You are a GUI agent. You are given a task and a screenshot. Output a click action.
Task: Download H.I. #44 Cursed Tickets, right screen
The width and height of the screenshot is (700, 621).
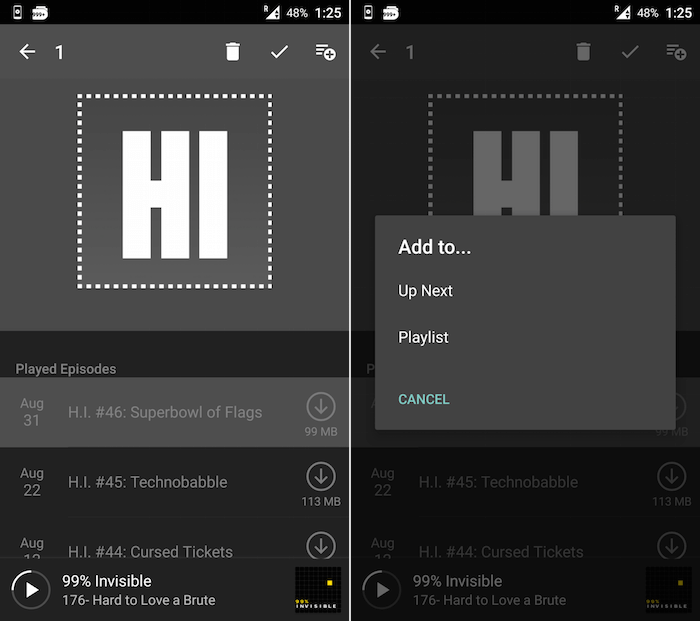tap(672, 546)
